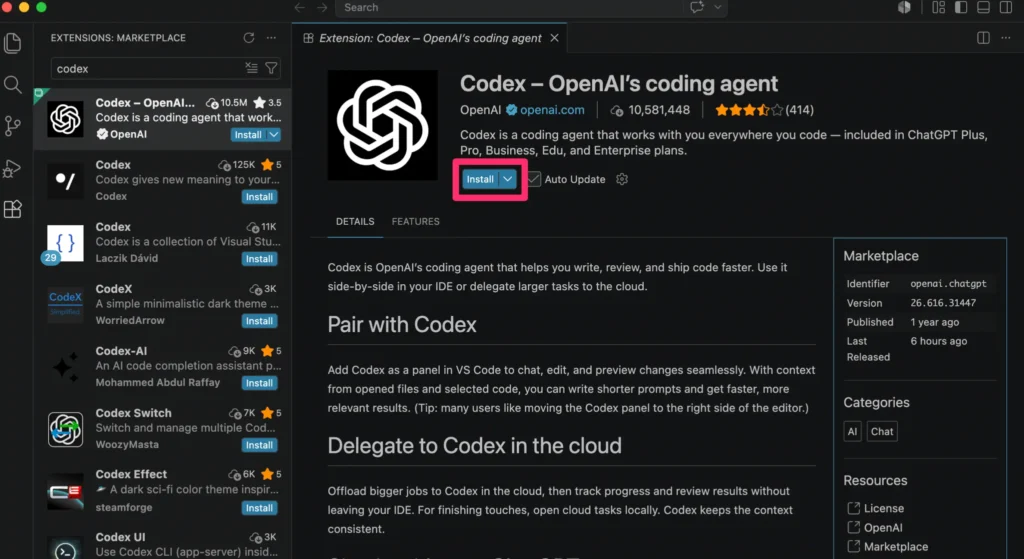
Task: Install the Codex extension with 125K downloads
Action: (259, 197)
